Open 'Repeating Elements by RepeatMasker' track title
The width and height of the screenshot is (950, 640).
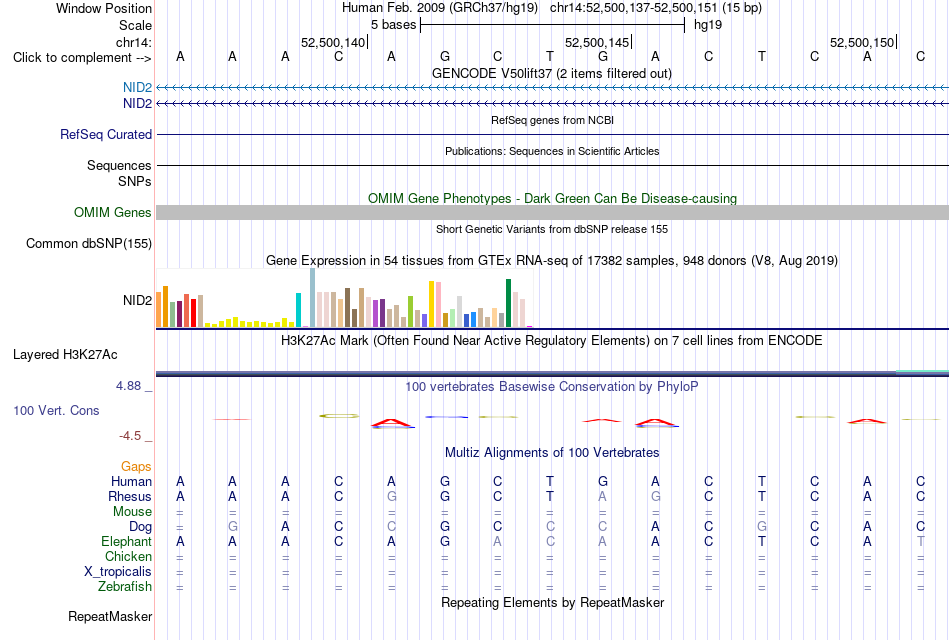click(x=552, y=603)
